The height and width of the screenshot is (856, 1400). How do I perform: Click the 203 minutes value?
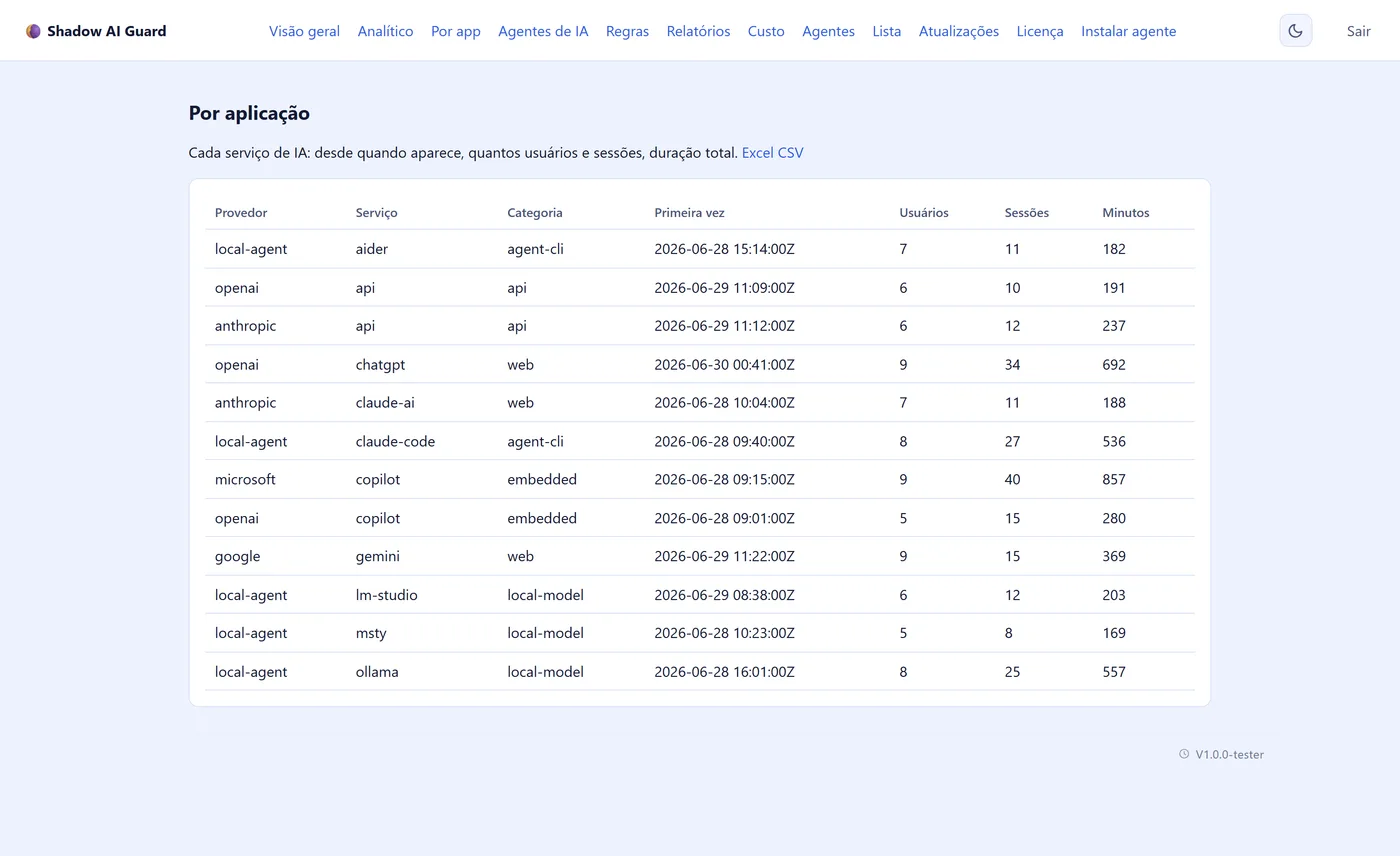coord(1114,595)
